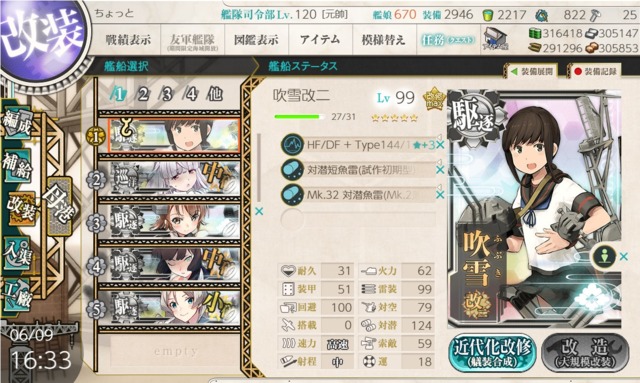Select the empty sixth fleet slot
Image resolution: width=640 pixels, height=383 pixels.
click(176, 351)
